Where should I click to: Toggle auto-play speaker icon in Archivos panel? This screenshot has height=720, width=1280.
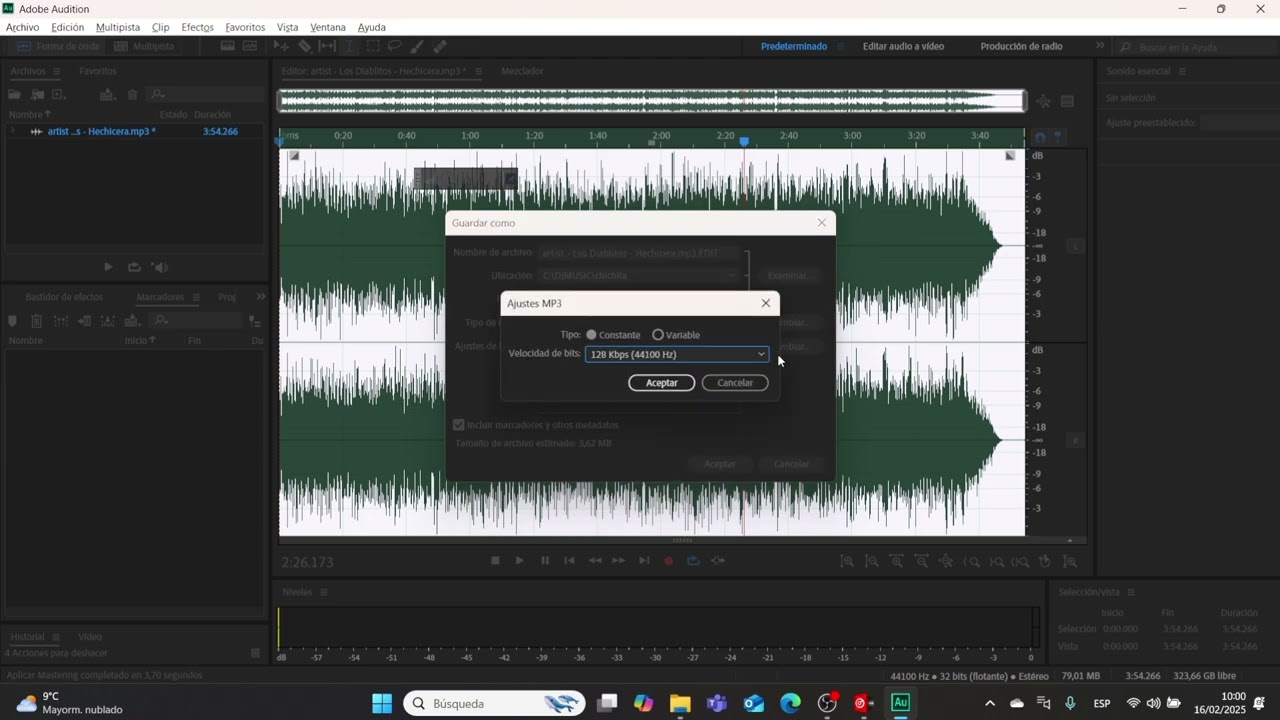[160, 267]
